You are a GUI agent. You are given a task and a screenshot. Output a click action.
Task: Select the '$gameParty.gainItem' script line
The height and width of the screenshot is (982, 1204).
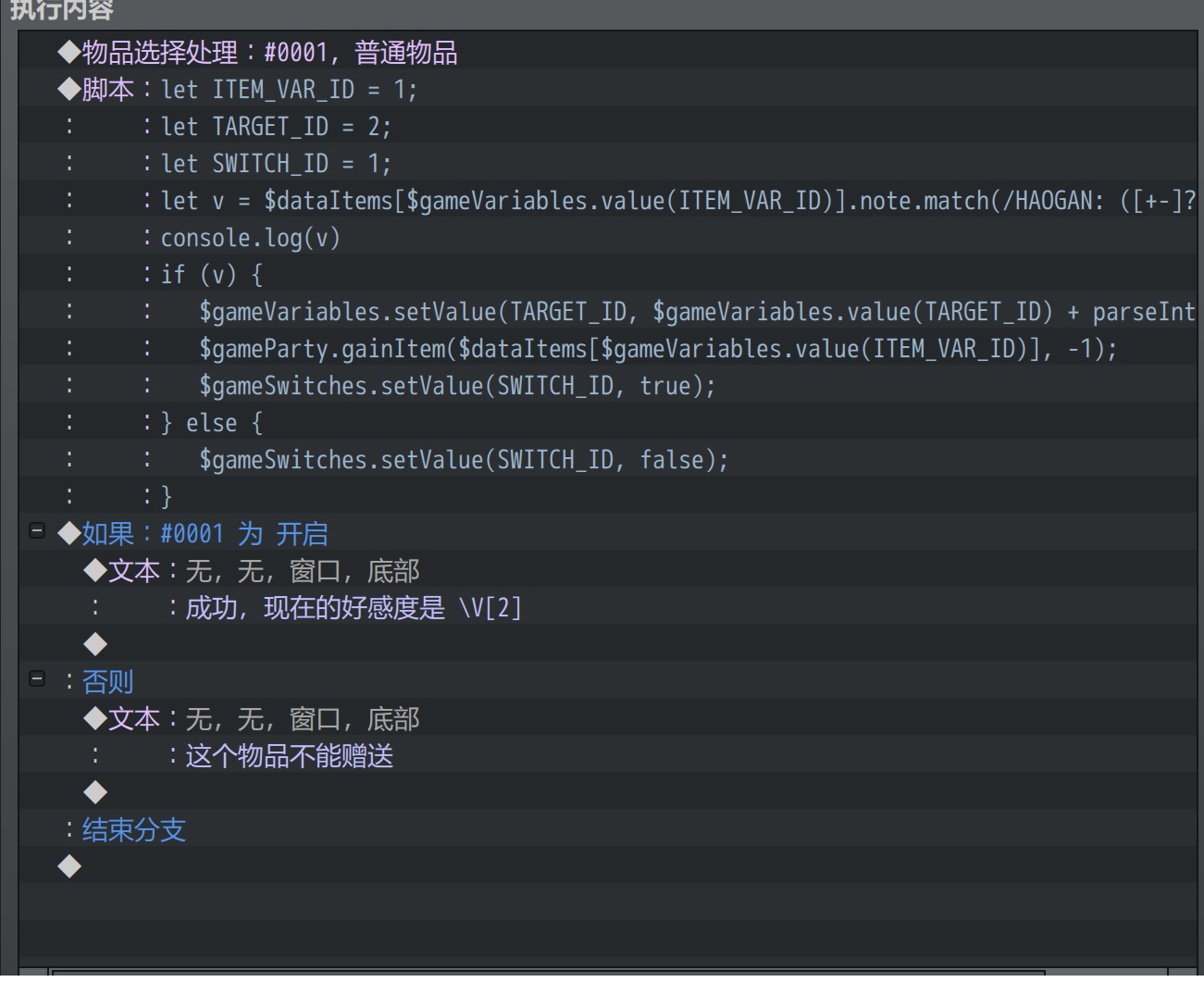click(x=608, y=347)
